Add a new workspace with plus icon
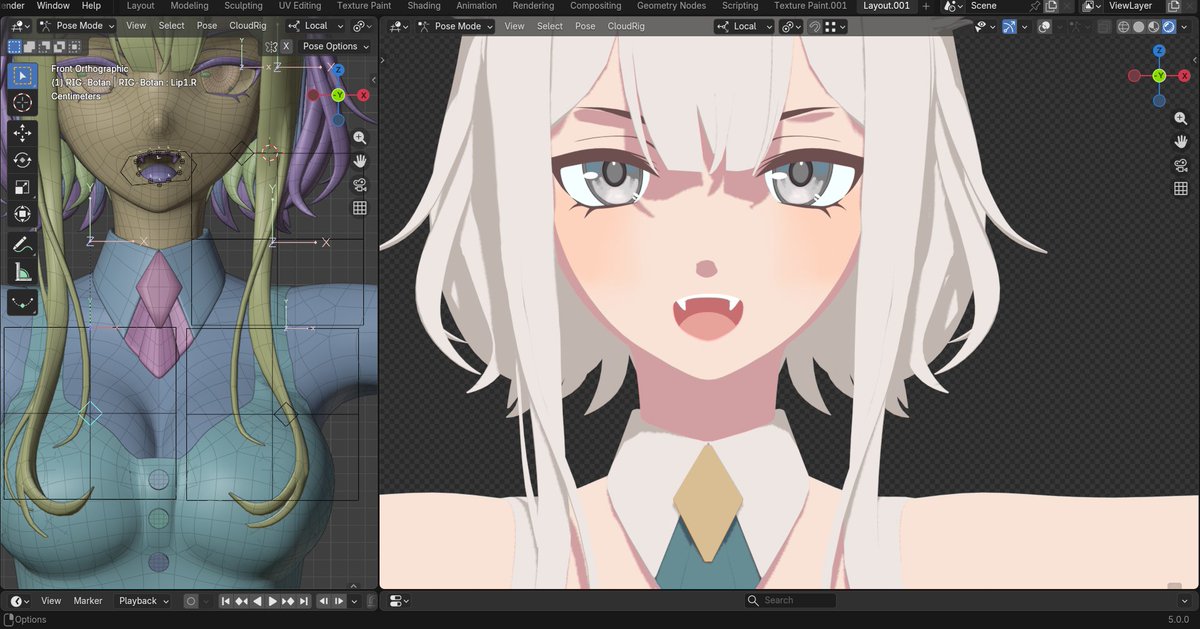The height and width of the screenshot is (629, 1200). tap(925, 6)
